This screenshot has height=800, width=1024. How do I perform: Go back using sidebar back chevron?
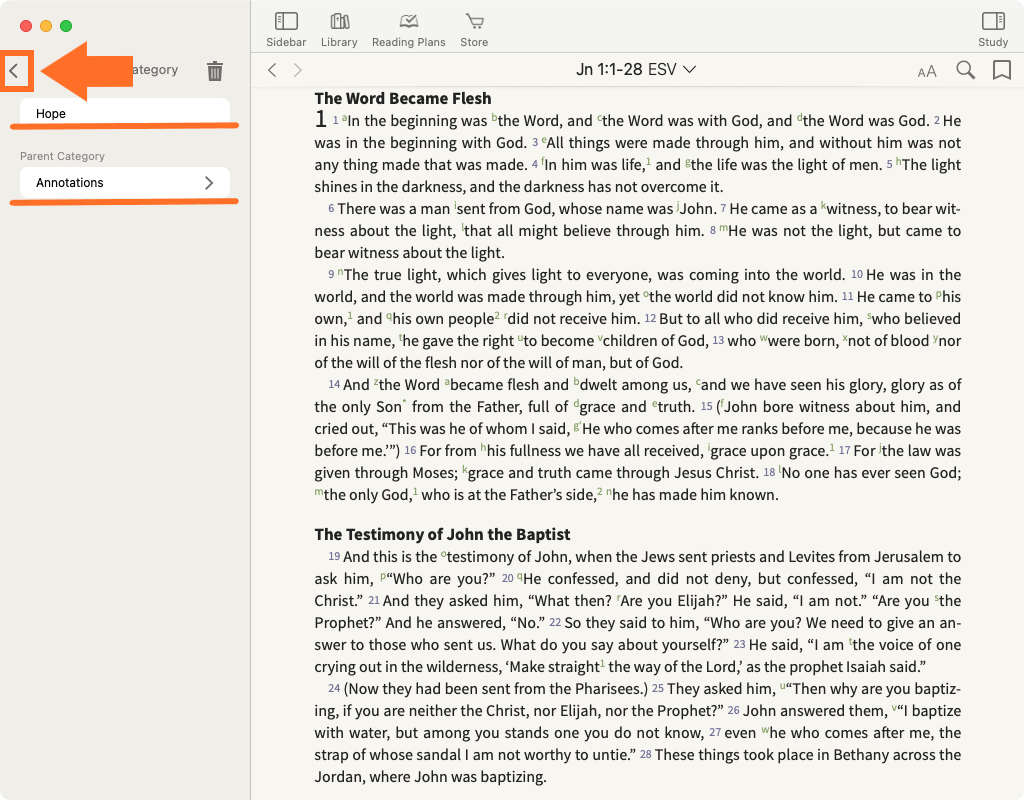click(x=14, y=71)
